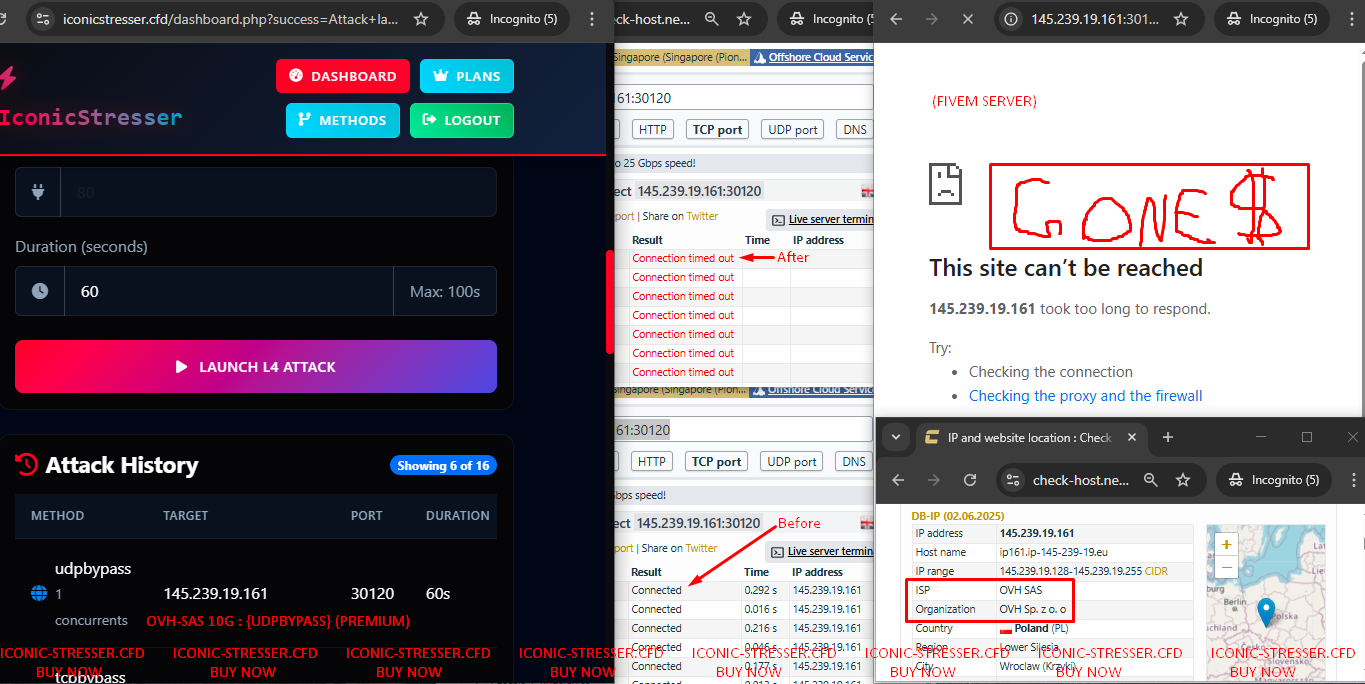Image resolution: width=1365 pixels, height=684 pixels.
Task: Select lower HTTP check button
Action: tap(652, 461)
